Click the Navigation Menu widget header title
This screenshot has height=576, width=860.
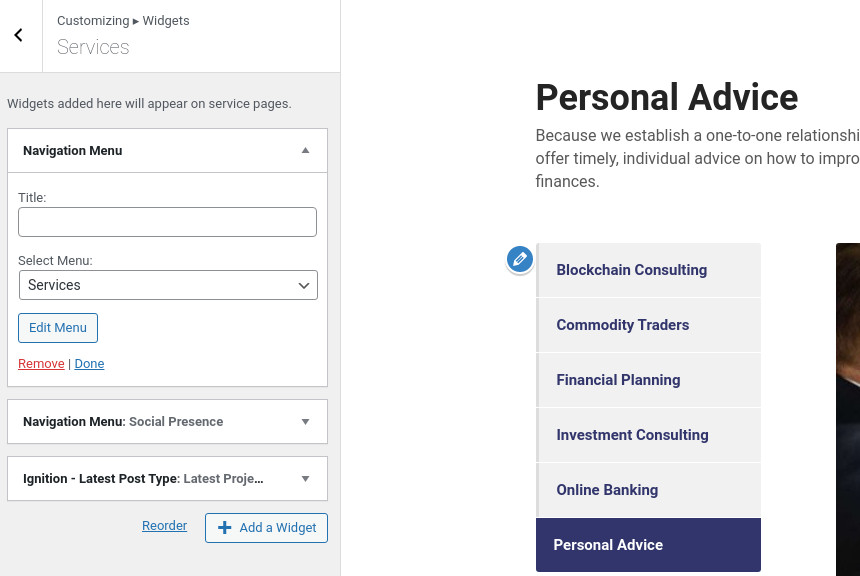[x=72, y=150]
